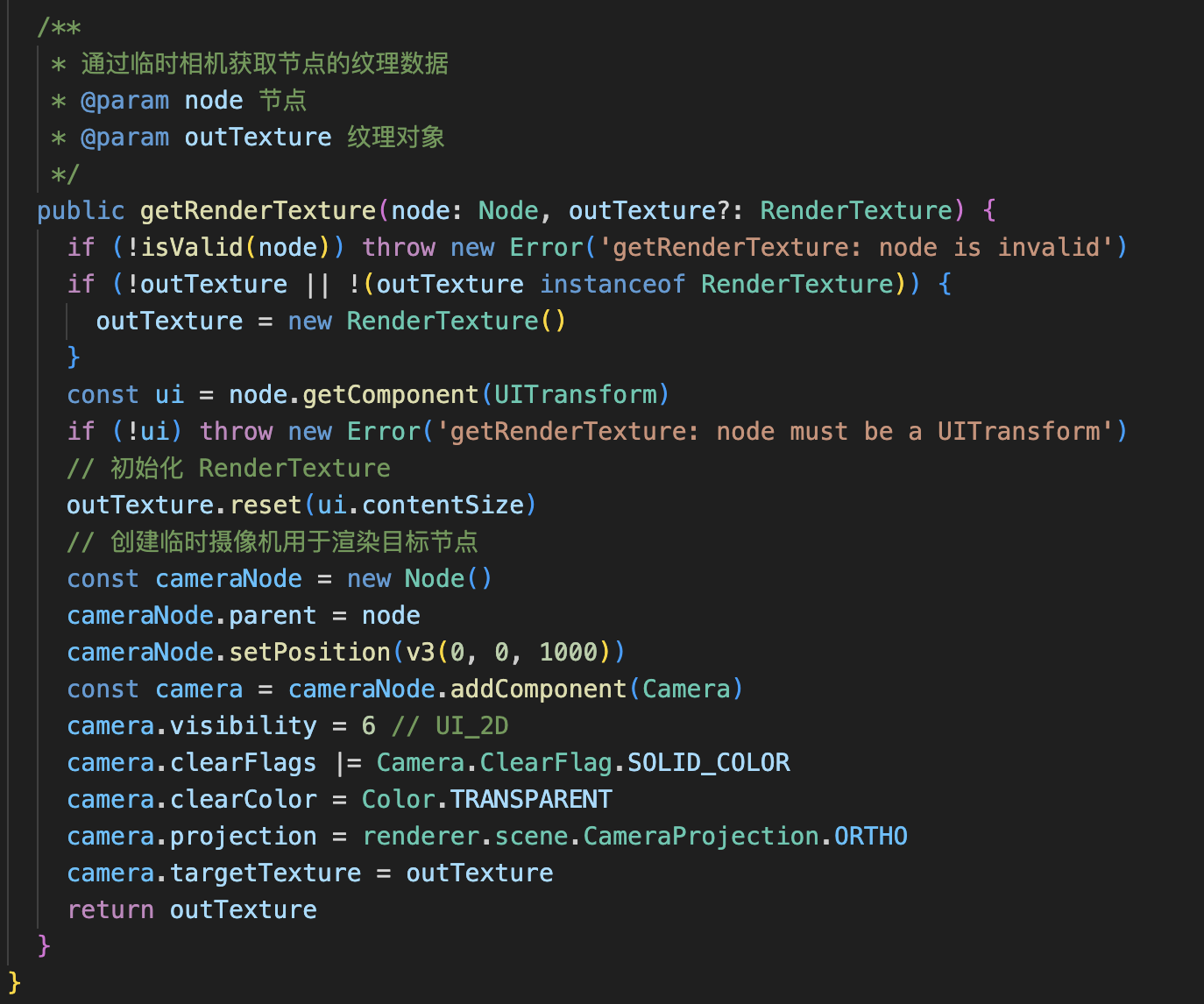Screen dimensions: 1204x1004
Task: Place cursor on the return keyword
Action: 110,910
